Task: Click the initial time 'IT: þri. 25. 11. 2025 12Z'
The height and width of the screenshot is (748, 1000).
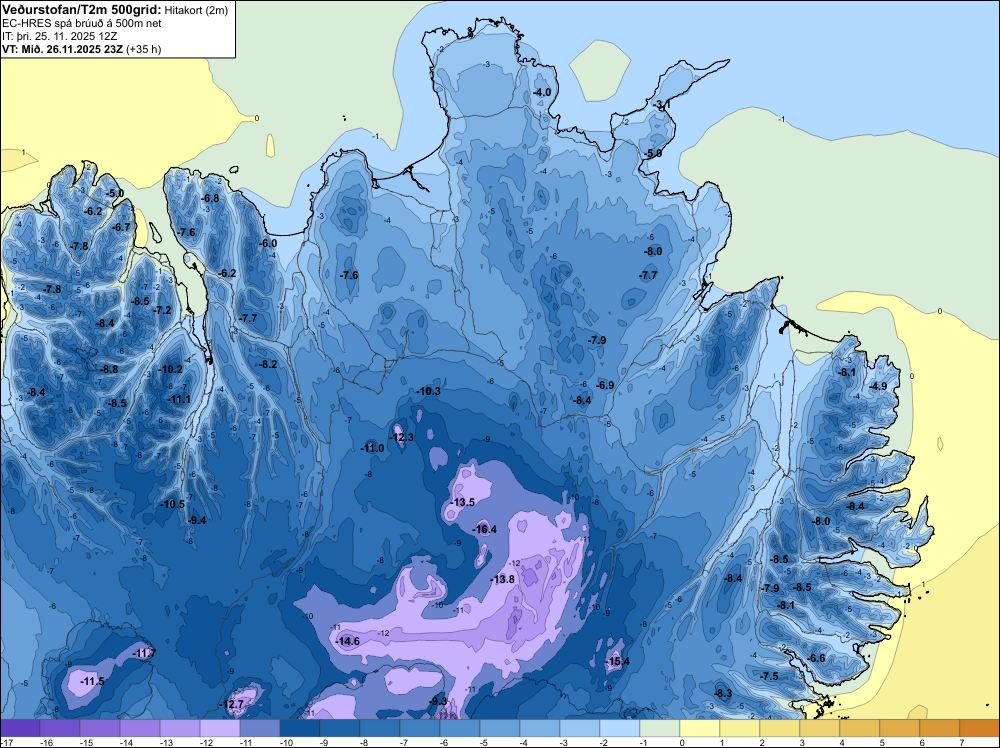Action: click(x=60, y=36)
